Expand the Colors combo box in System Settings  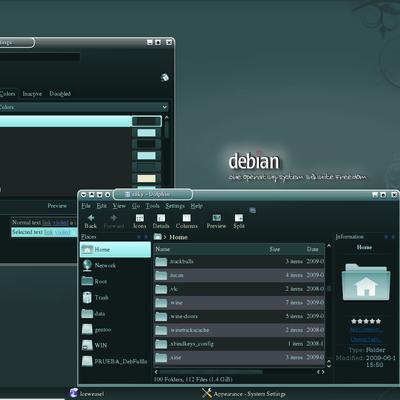tap(83, 107)
